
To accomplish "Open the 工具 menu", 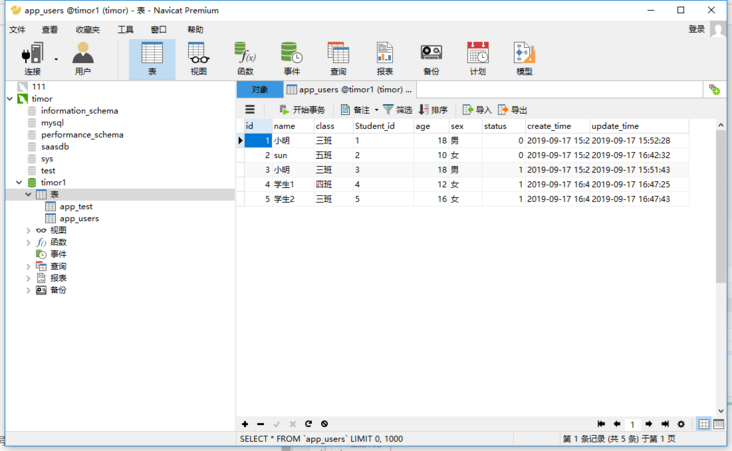I will pyautogui.click(x=126, y=30).
